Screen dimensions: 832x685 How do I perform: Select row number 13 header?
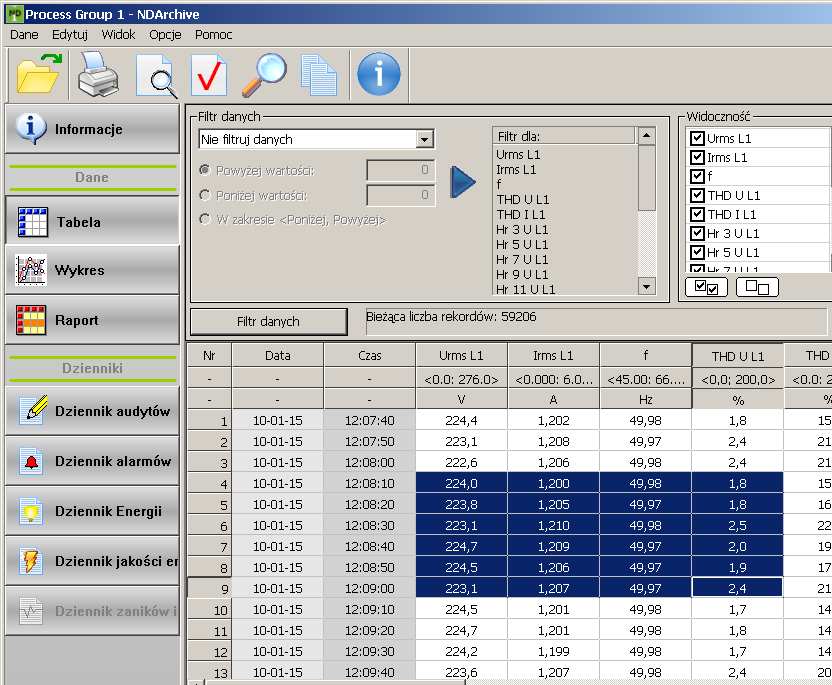(x=210, y=672)
